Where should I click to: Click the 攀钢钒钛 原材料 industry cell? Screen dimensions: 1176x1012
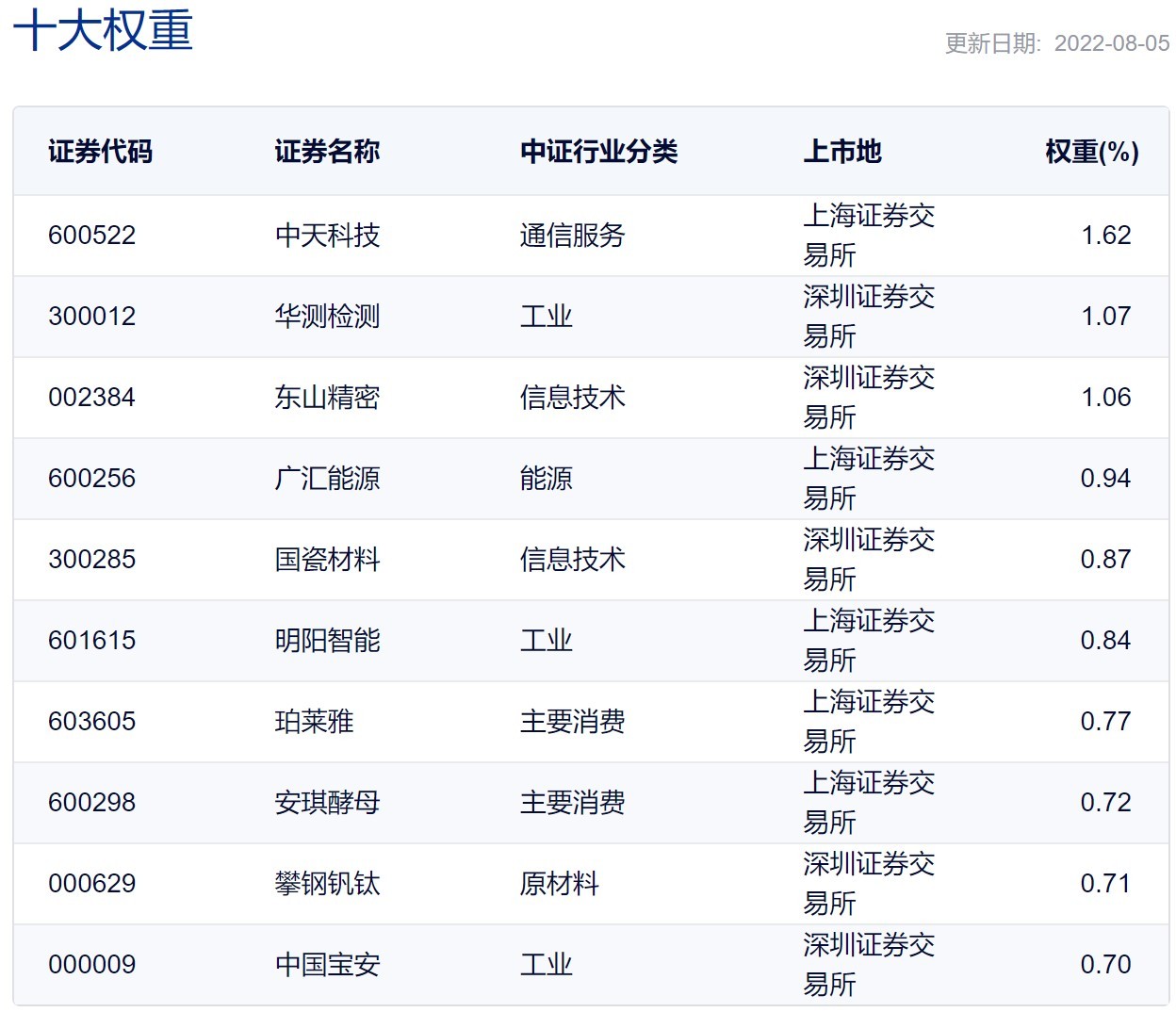[560, 883]
